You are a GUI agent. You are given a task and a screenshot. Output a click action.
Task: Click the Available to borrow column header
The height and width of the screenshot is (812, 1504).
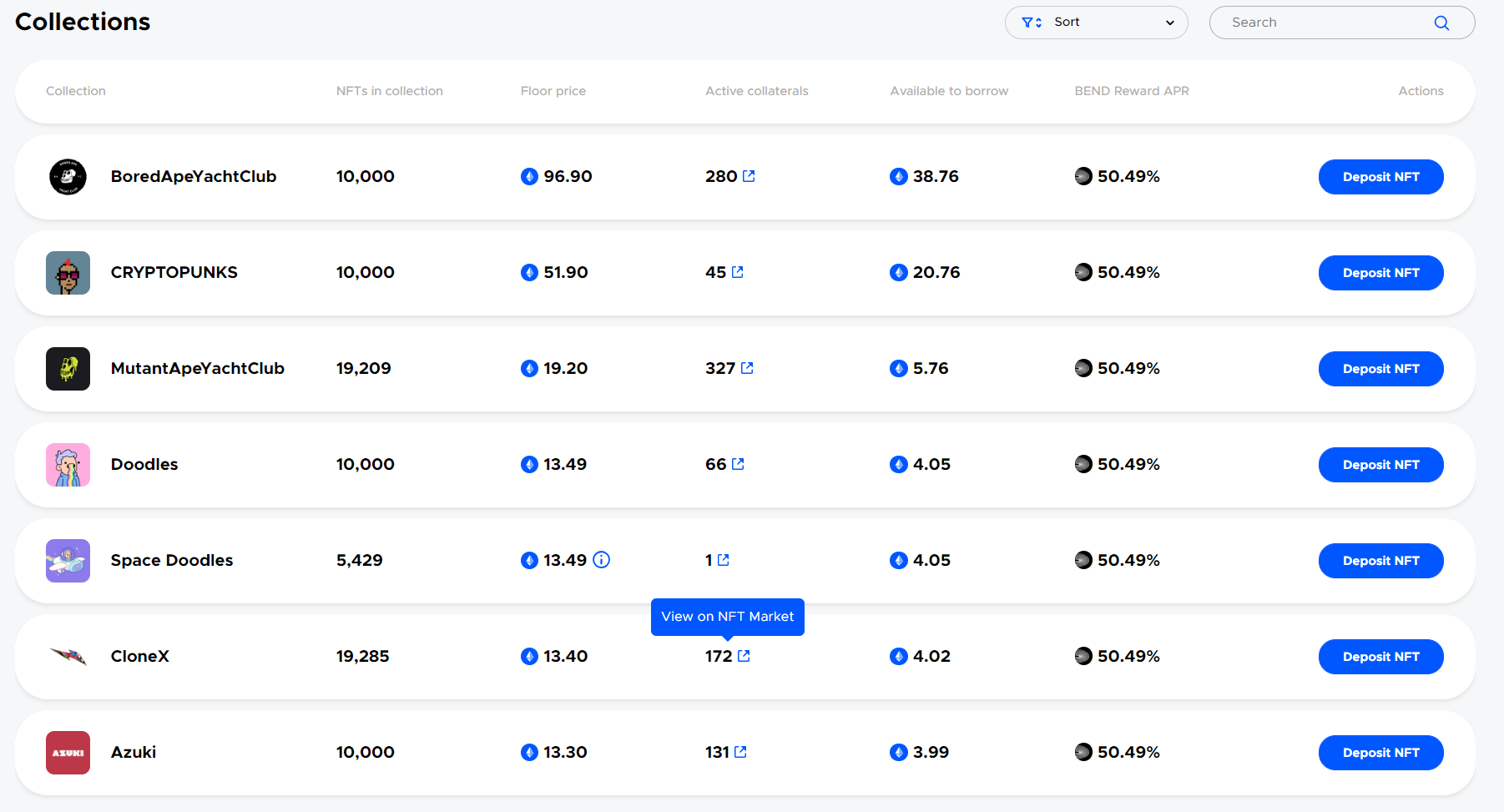(949, 91)
